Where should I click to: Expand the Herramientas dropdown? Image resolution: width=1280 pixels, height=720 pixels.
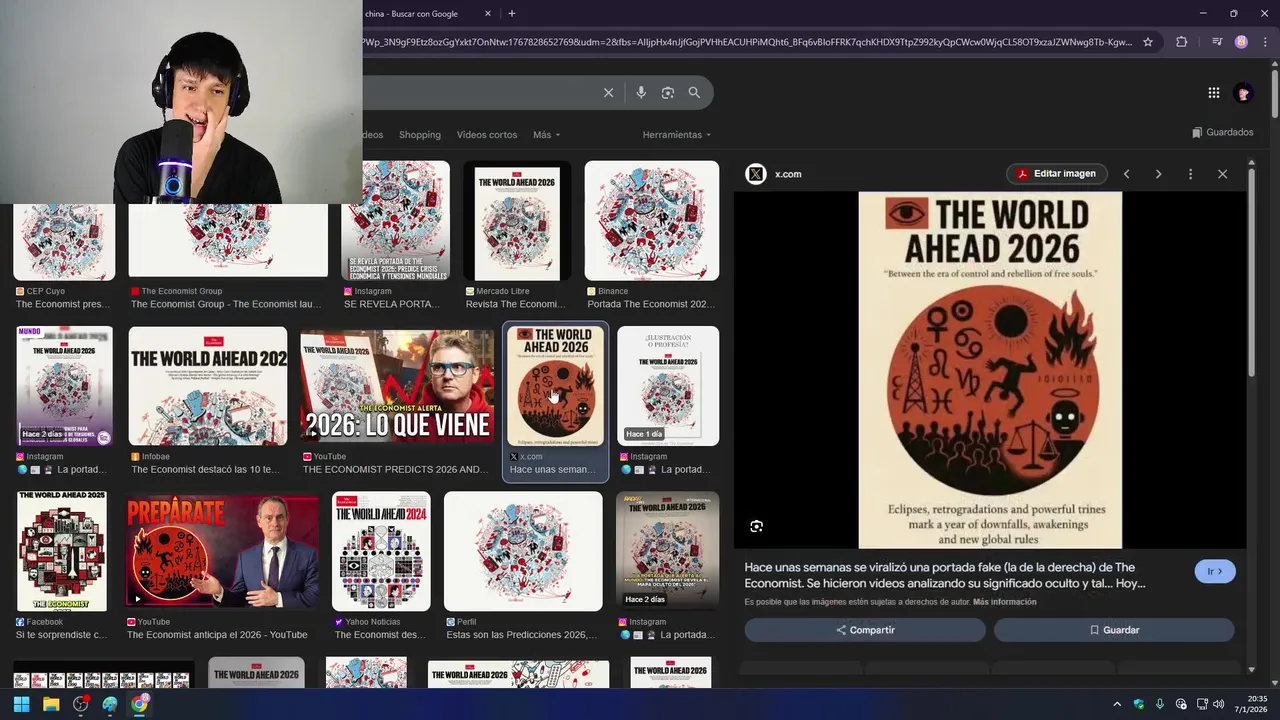677,135
